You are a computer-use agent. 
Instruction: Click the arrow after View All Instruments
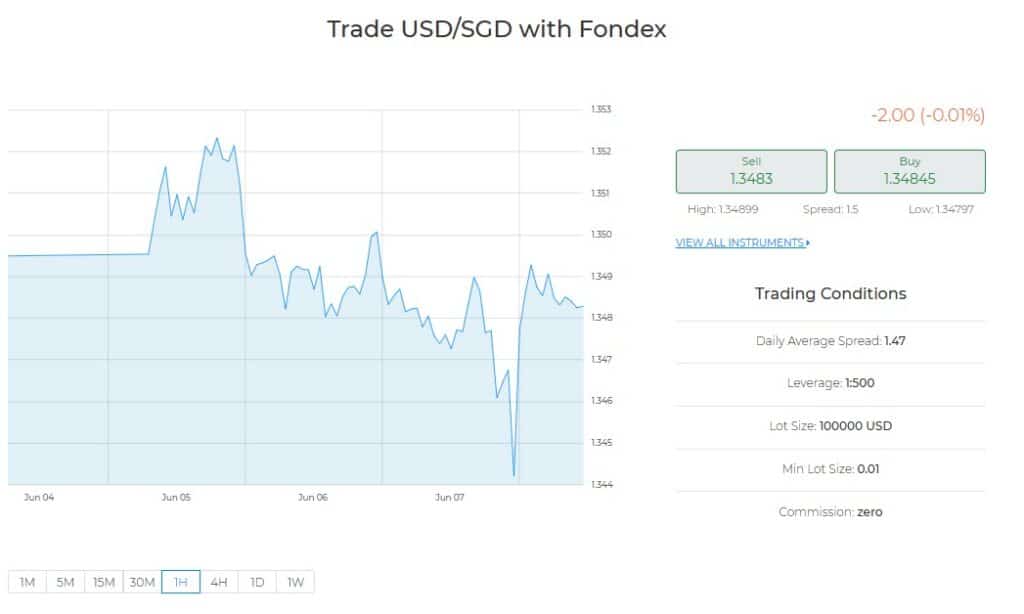click(808, 243)
